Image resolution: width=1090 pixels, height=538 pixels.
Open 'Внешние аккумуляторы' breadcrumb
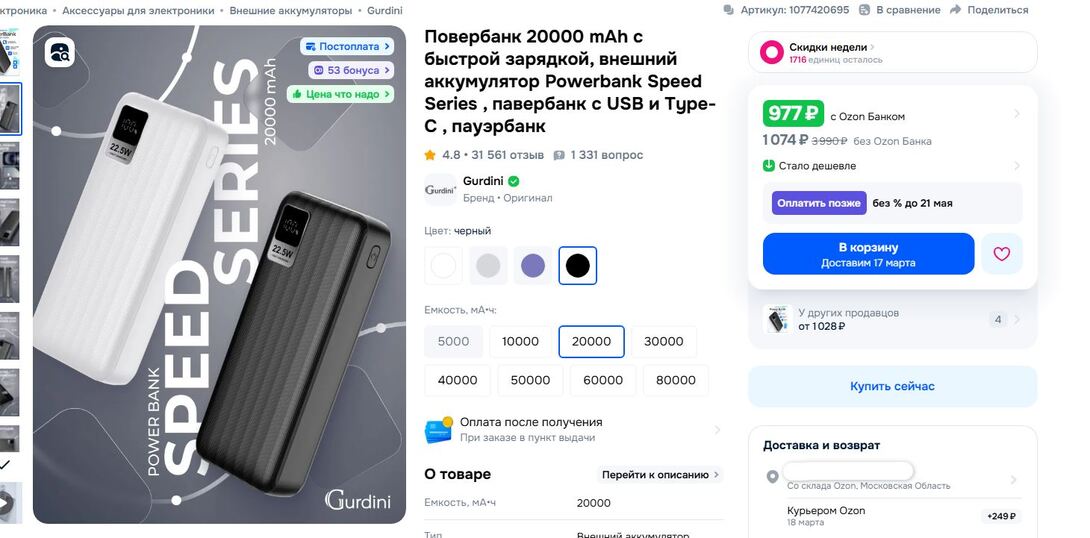tap(291, 10)
